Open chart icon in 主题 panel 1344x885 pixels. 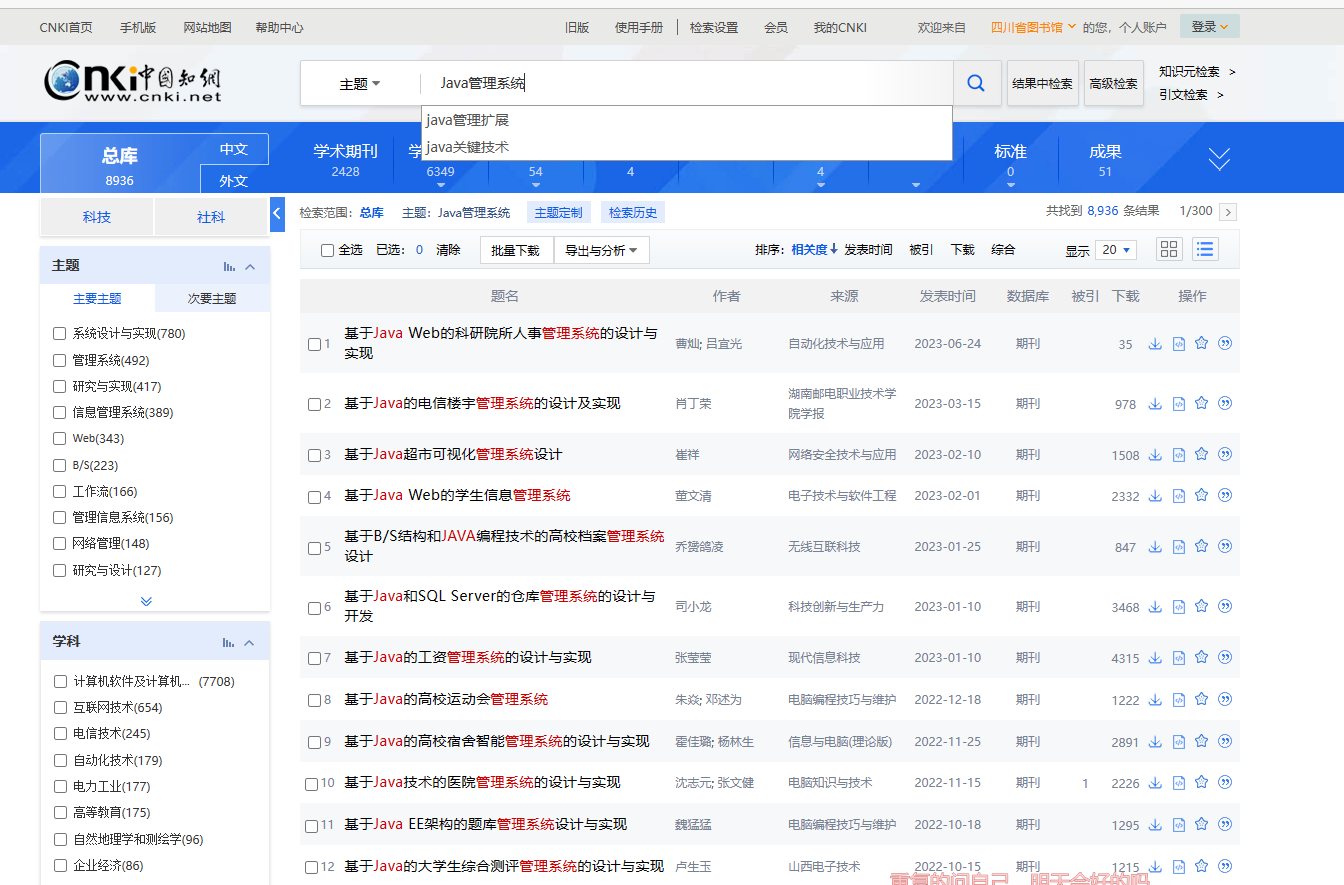click(229, 266)
